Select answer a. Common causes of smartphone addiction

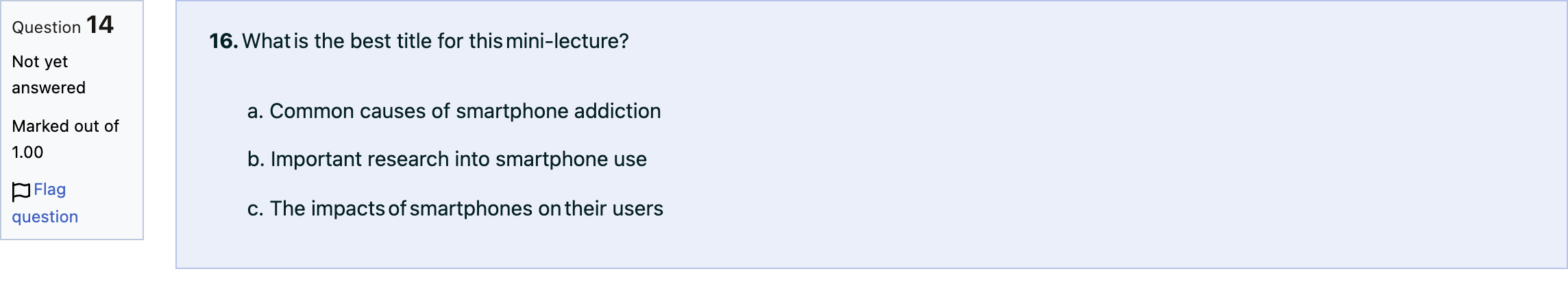click(454, 111)
